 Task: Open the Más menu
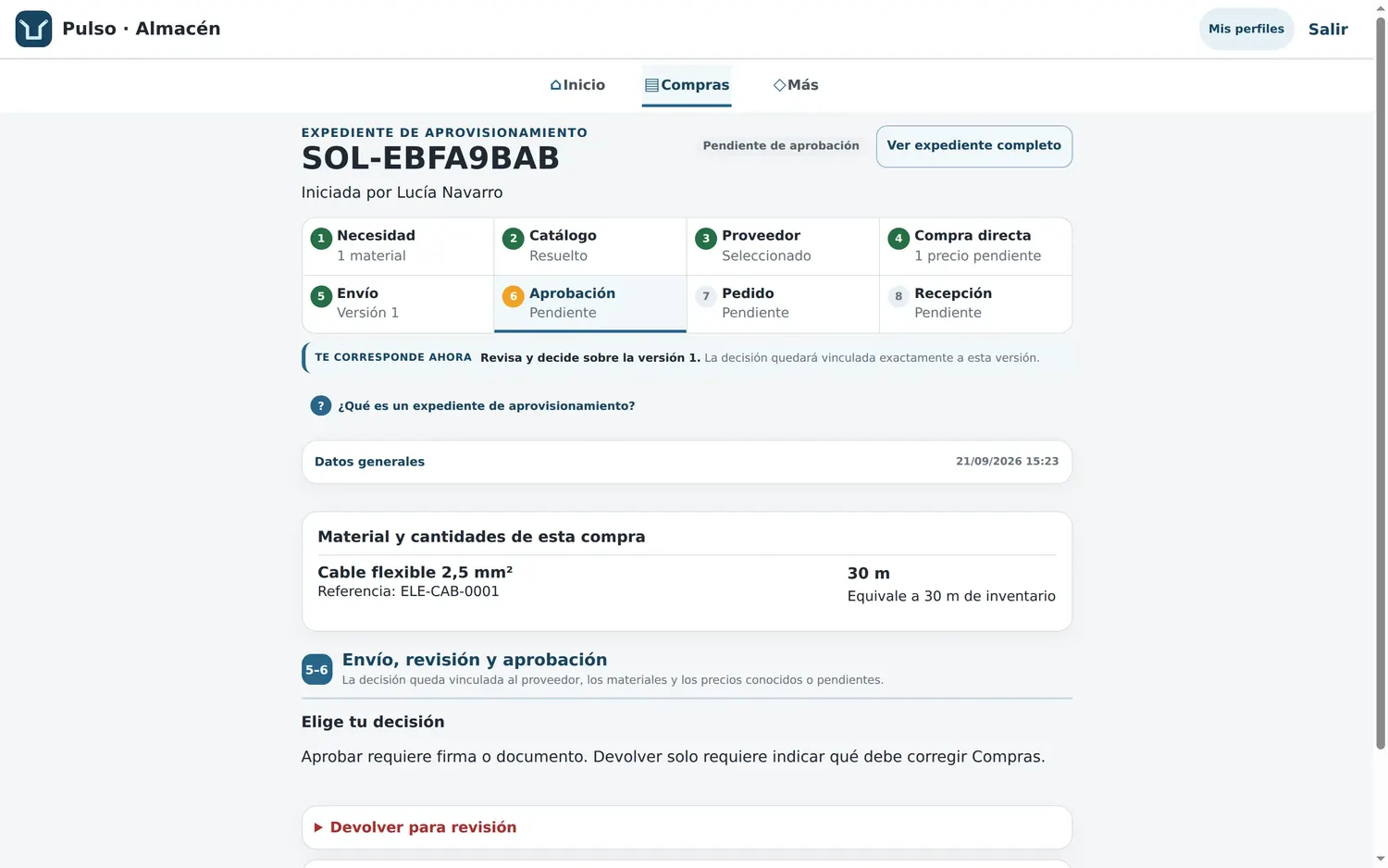(x=796, y=85)
